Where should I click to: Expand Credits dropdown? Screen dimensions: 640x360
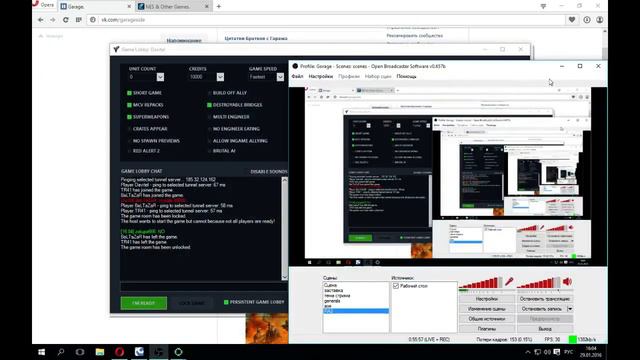click(x=220, y=77)
